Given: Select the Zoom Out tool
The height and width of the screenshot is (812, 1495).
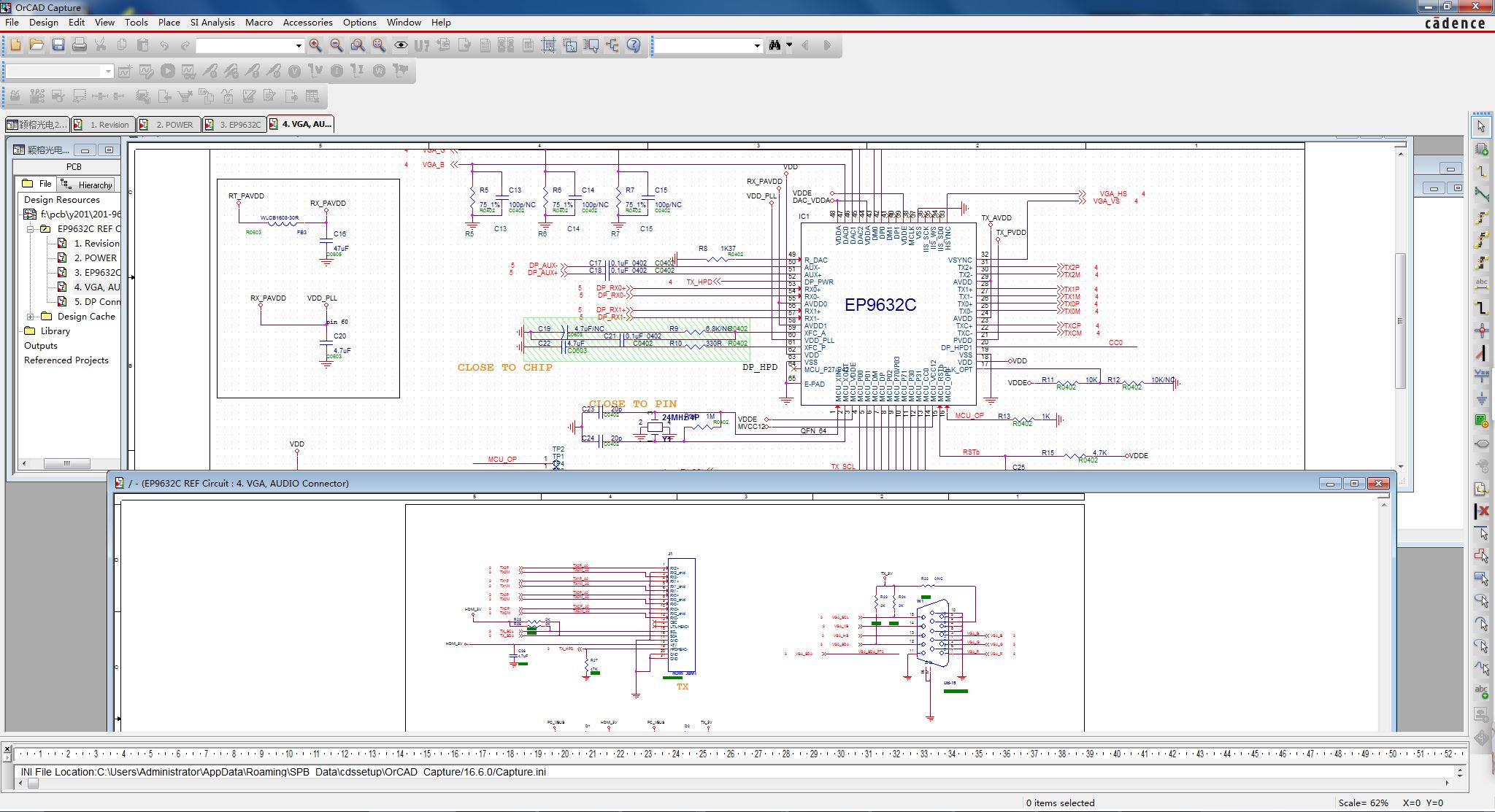Looking at the screenshot, I should tap(337, 45).
